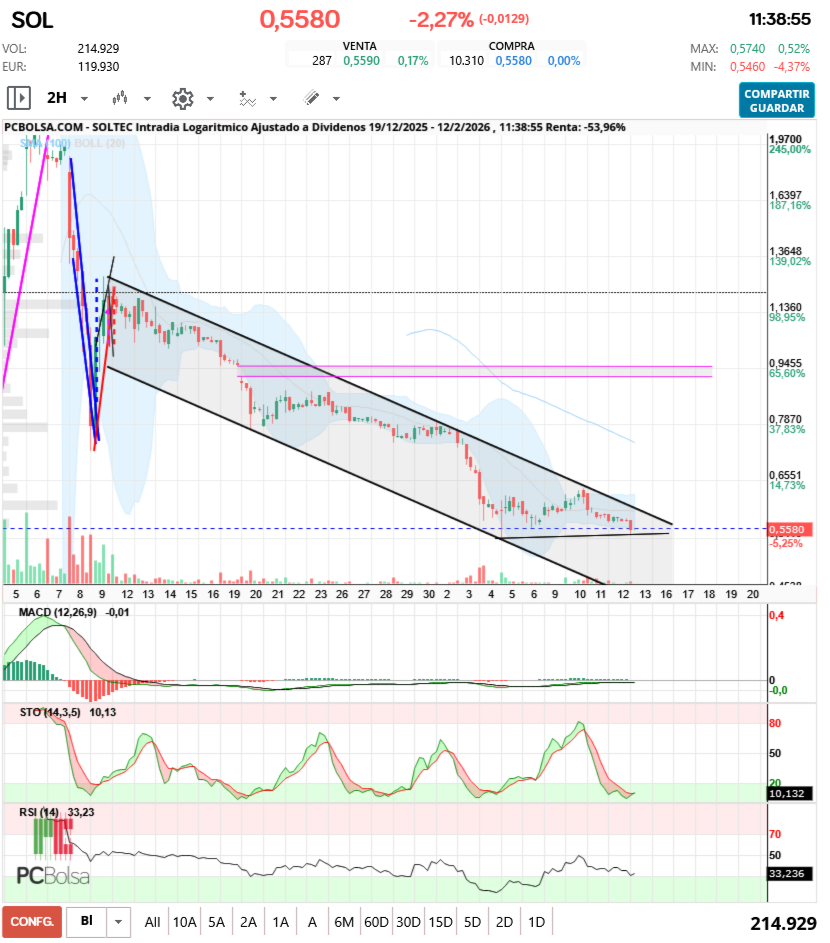Viewport: 830px width, 943px height.
Task: Open the chart type dropdown arrow
Action: pyautogui.click(x=147, y=99)
